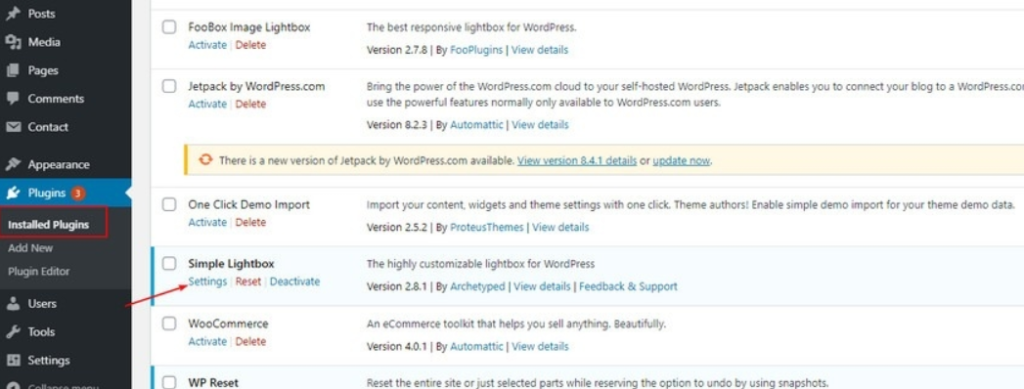Viewport: 1024px width, 389px height.
Task: Open Installed Plugins submenu item
Action: (48, 225)
